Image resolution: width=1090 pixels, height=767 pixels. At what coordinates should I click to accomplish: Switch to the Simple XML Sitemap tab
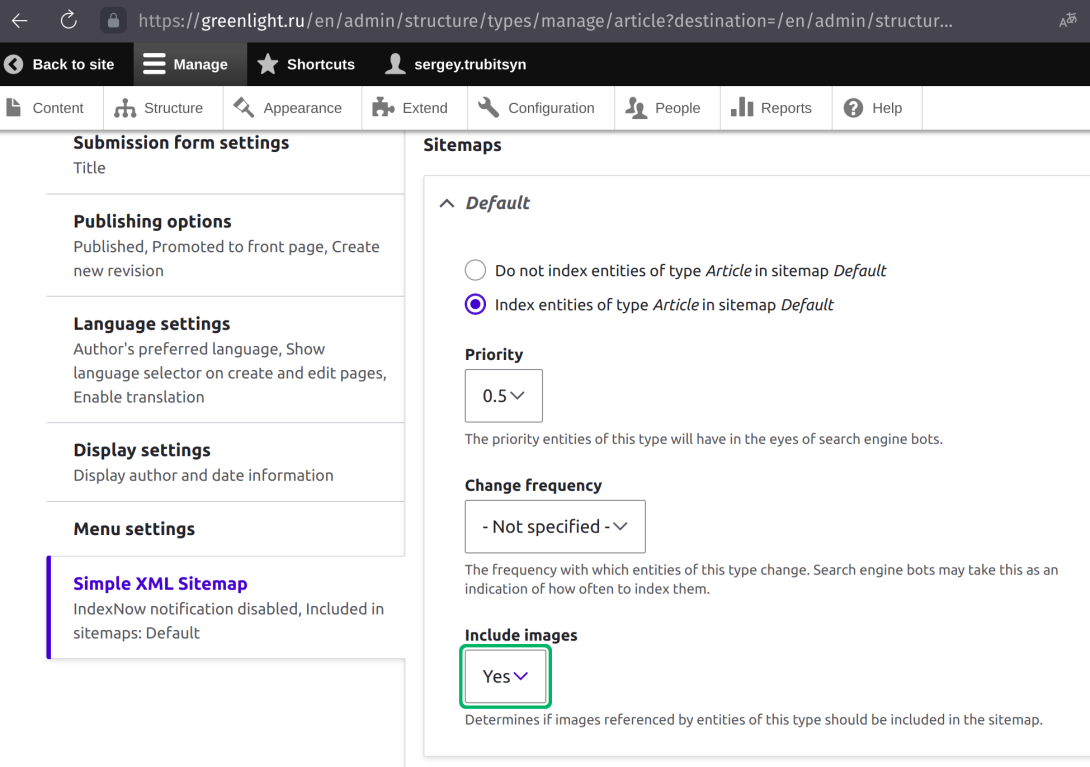point(160,583)
